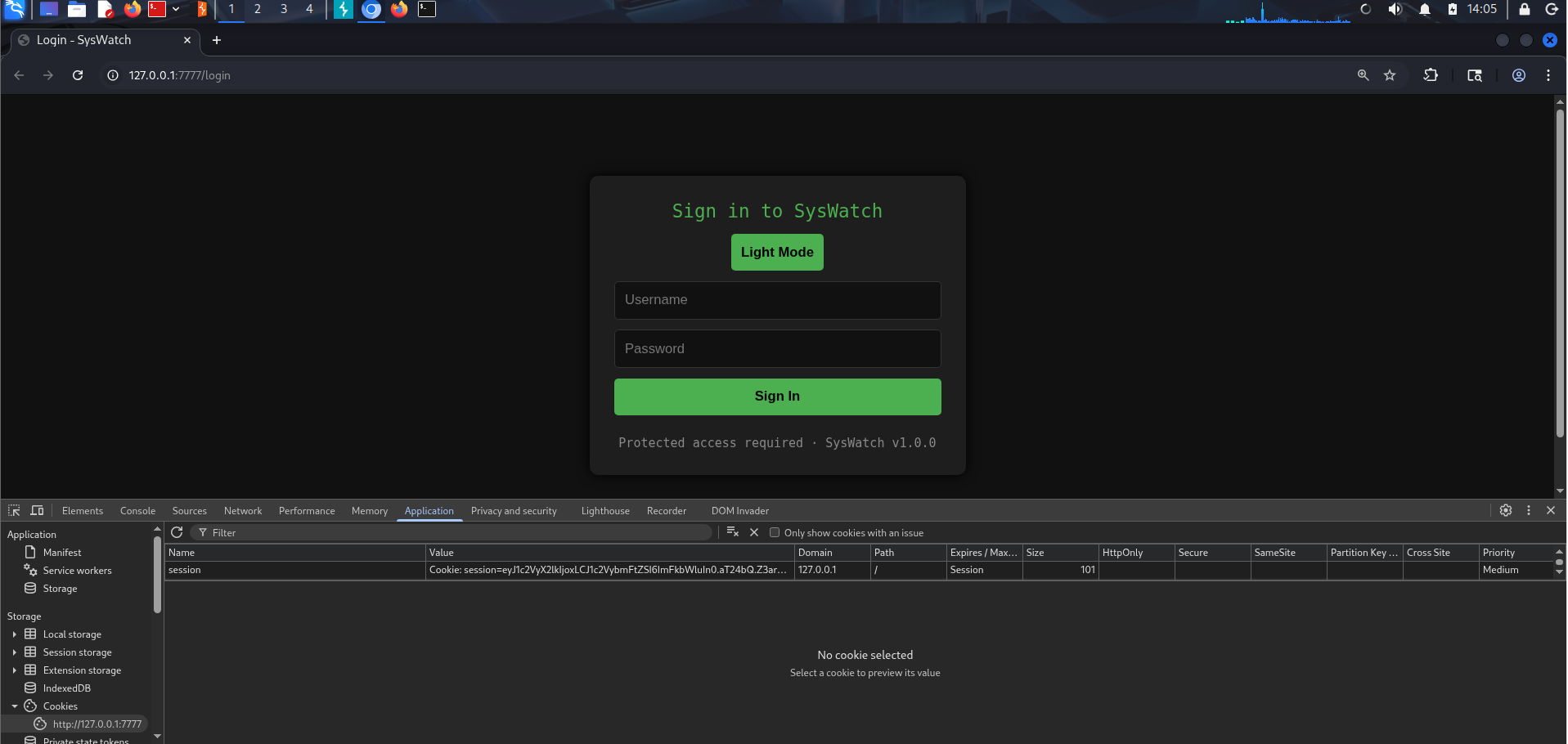Toggle the device toolbar in DevTools
The height and width of the screenshot is (744, 1568).
coord(37,510)
